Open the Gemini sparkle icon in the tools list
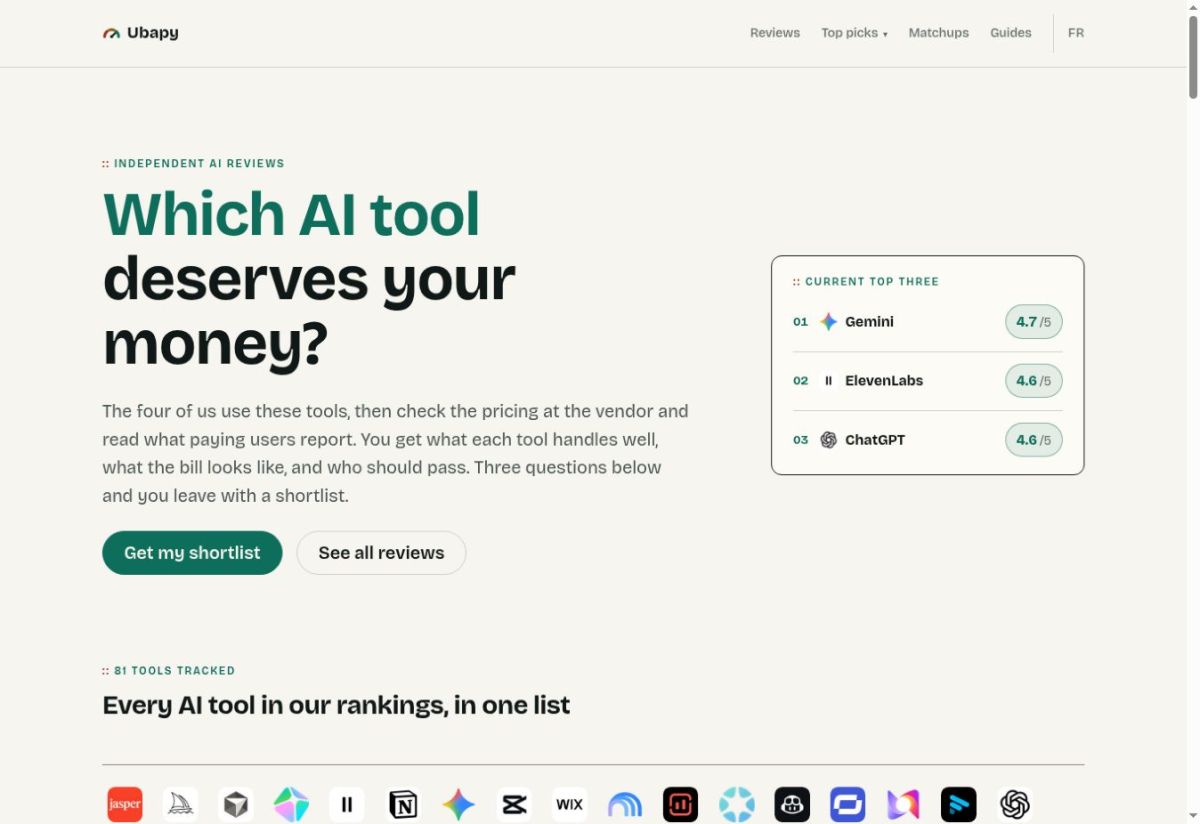The height and width of the screenshot is (824, 1200). coord(458,804)
